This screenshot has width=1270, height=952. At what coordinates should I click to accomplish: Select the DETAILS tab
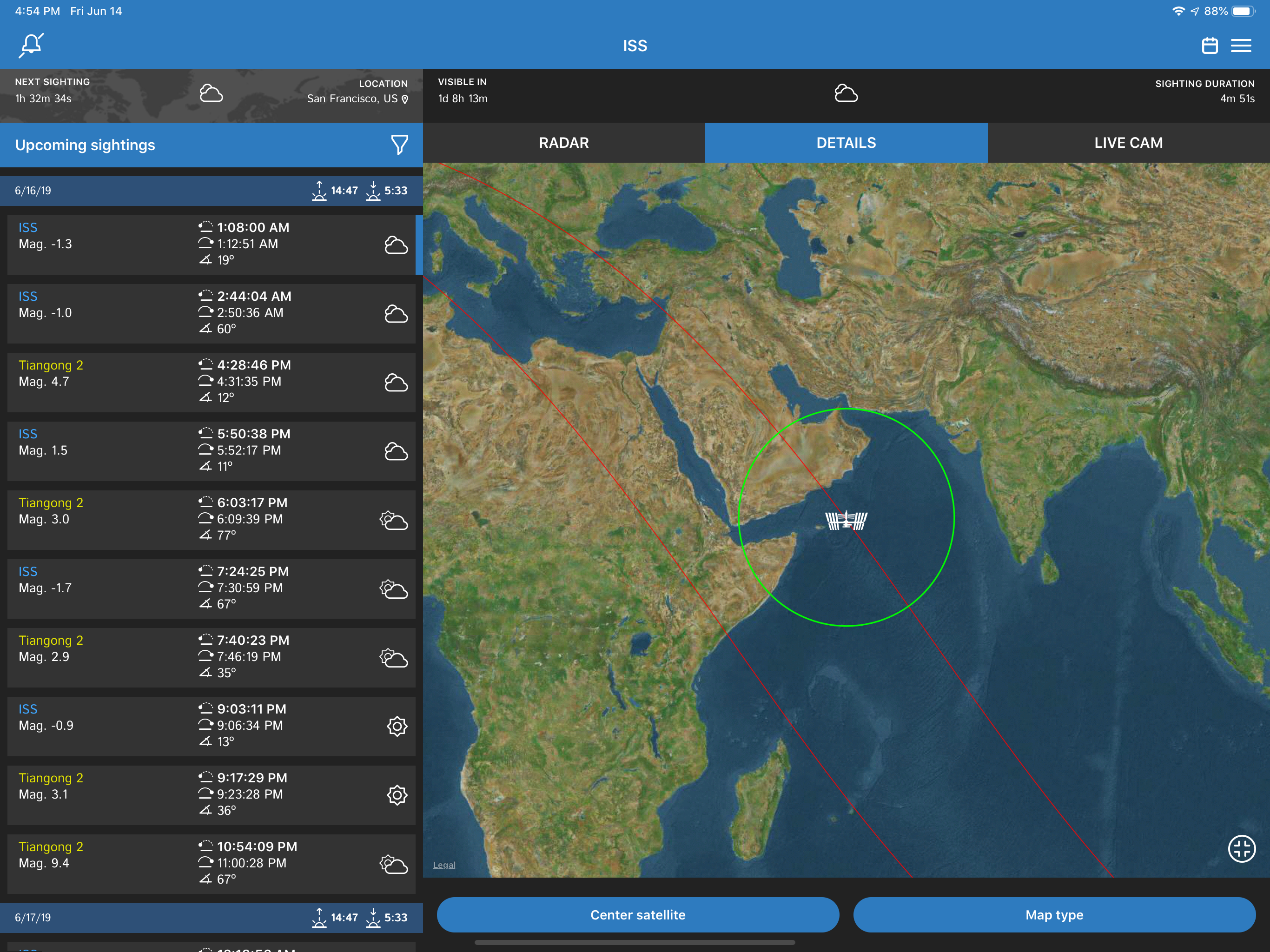(846, 143)
